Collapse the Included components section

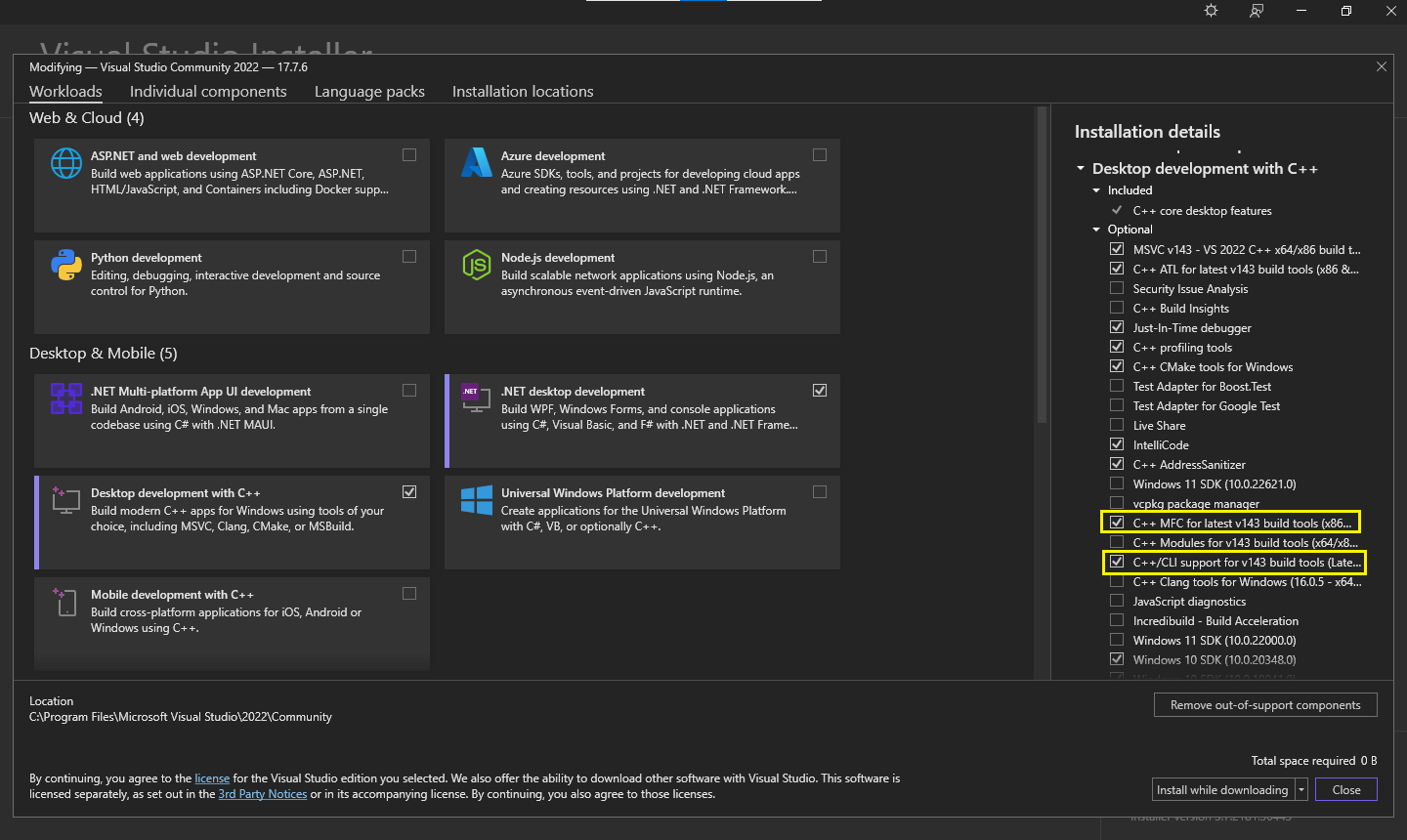click(x=1096, y=190)
